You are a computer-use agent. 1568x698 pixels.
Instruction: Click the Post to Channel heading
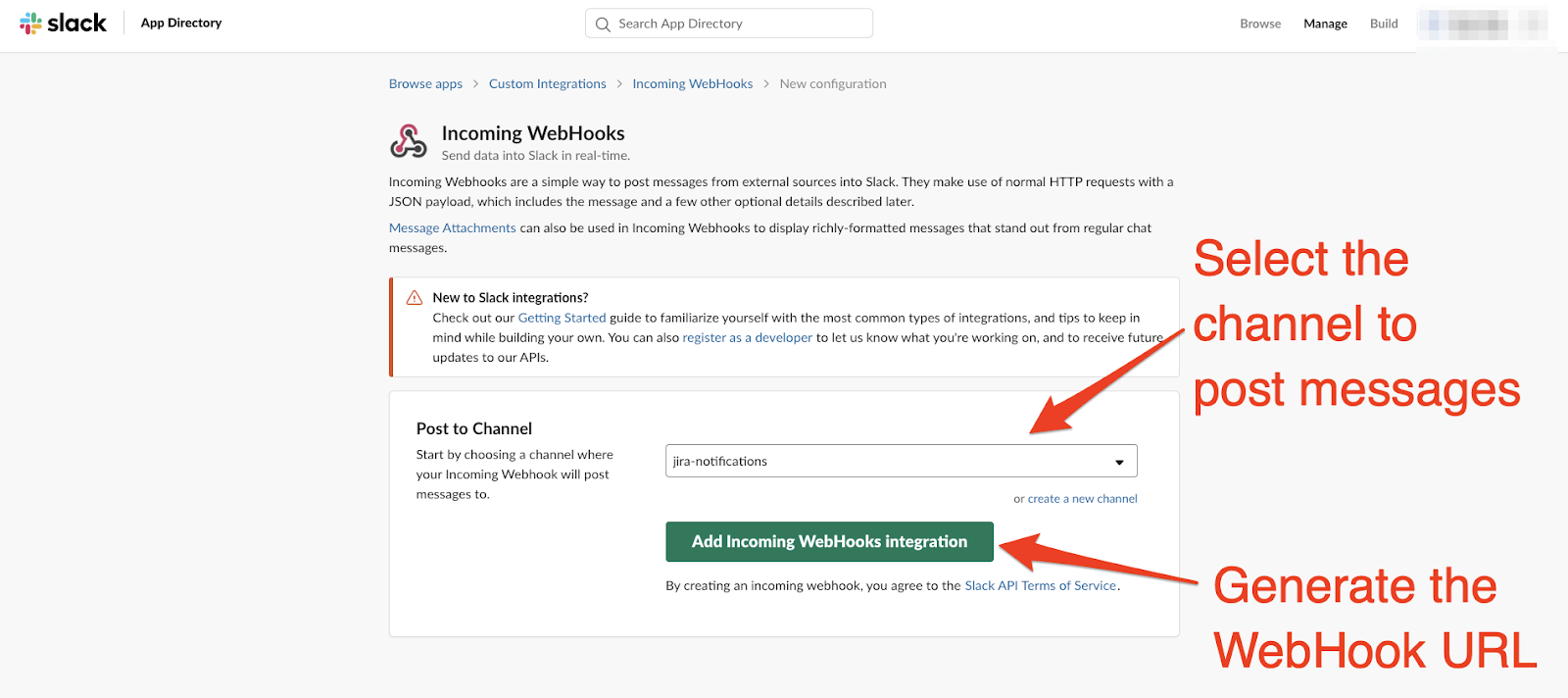(x=474, y=428)
